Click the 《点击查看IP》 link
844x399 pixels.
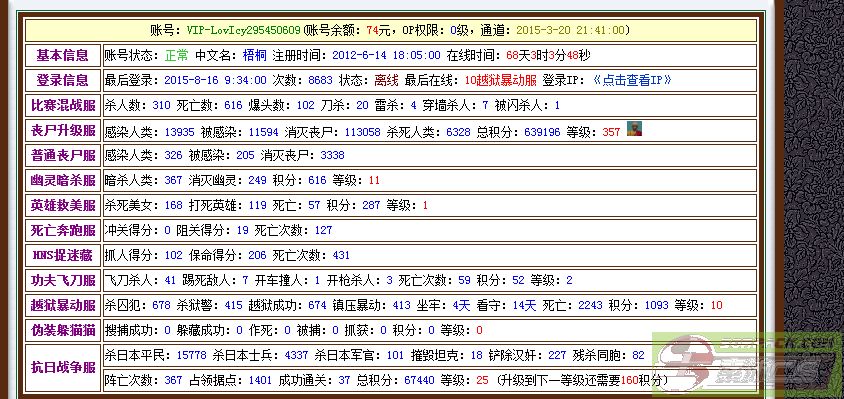pos(632,81)
